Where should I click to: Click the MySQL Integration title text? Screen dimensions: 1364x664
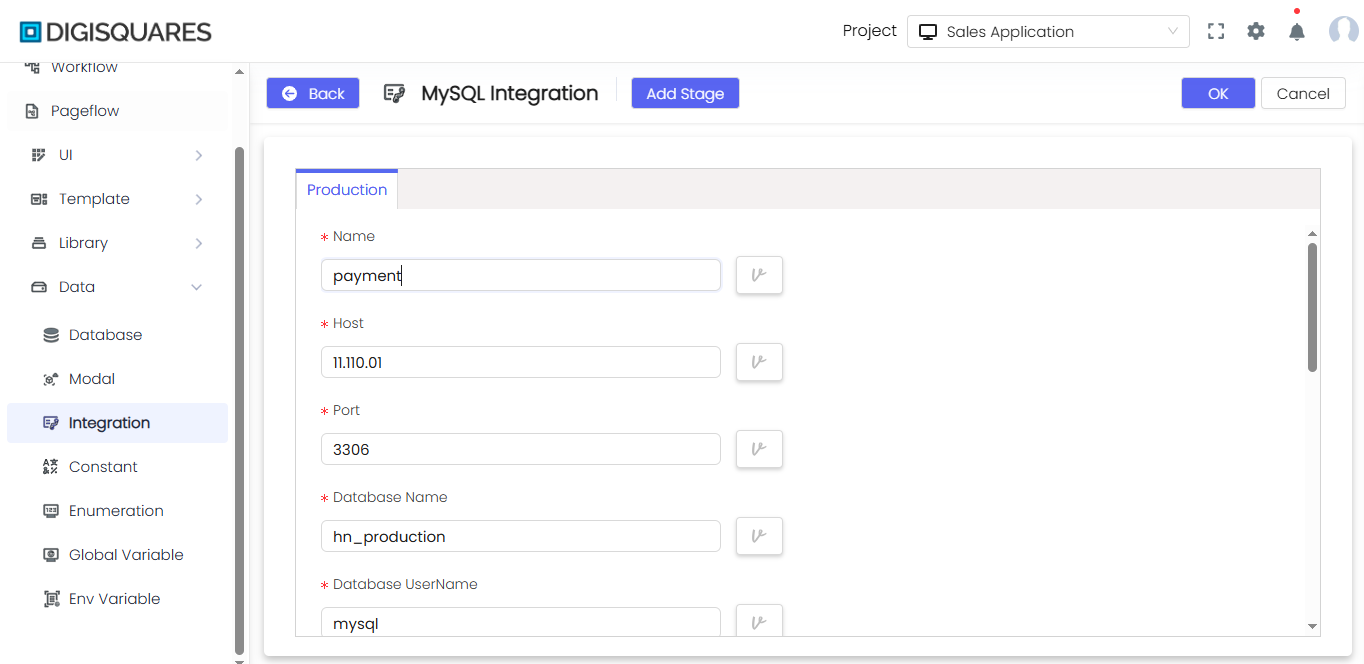point(510,93)
